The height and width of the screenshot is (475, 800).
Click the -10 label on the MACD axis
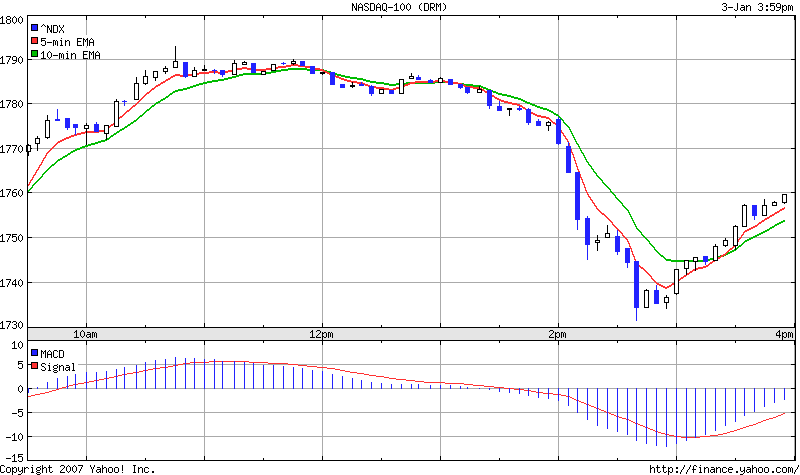coord(14,437)
